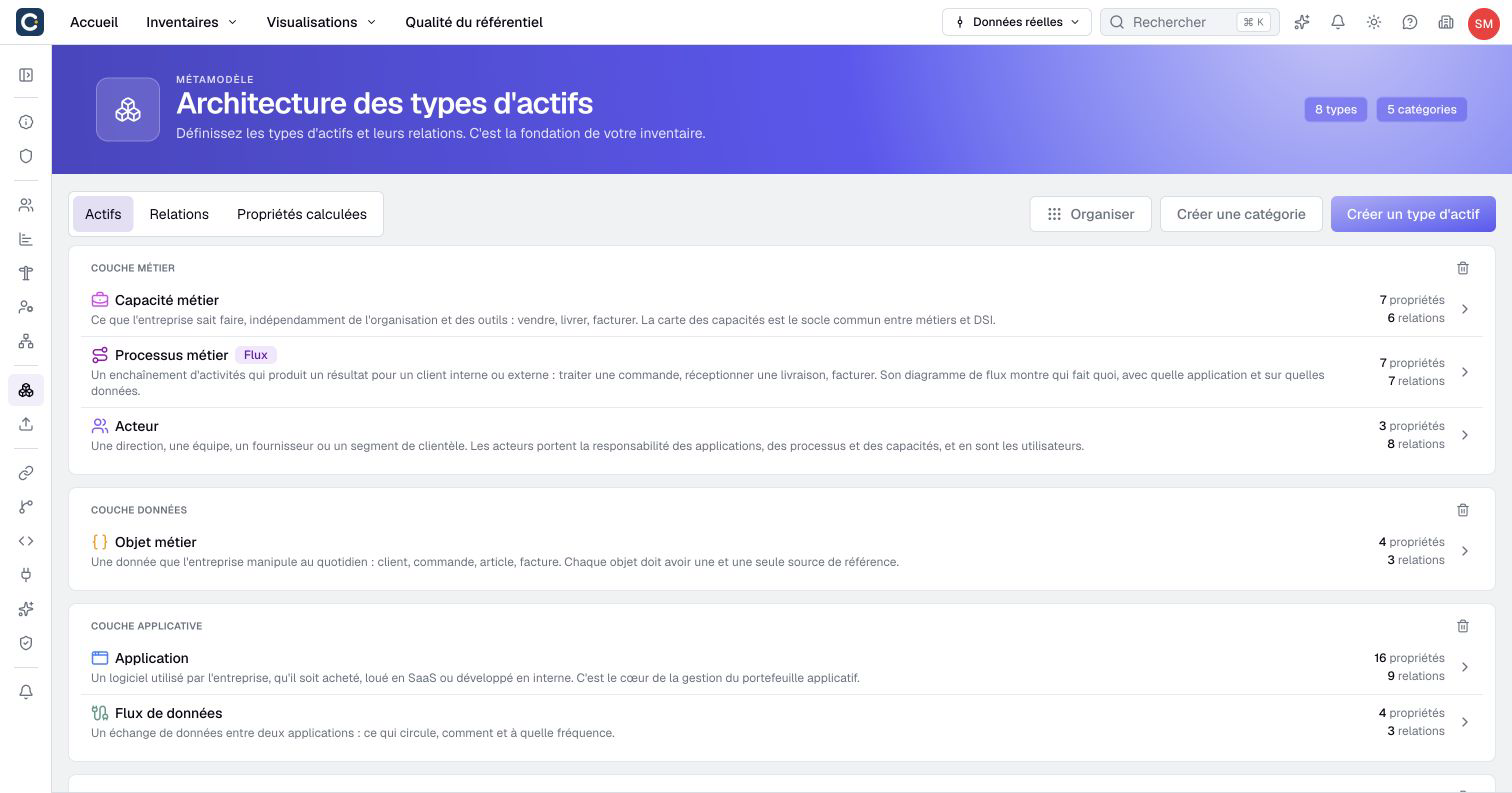Click Créer un type d'actif button

(x=1413, y=214)
